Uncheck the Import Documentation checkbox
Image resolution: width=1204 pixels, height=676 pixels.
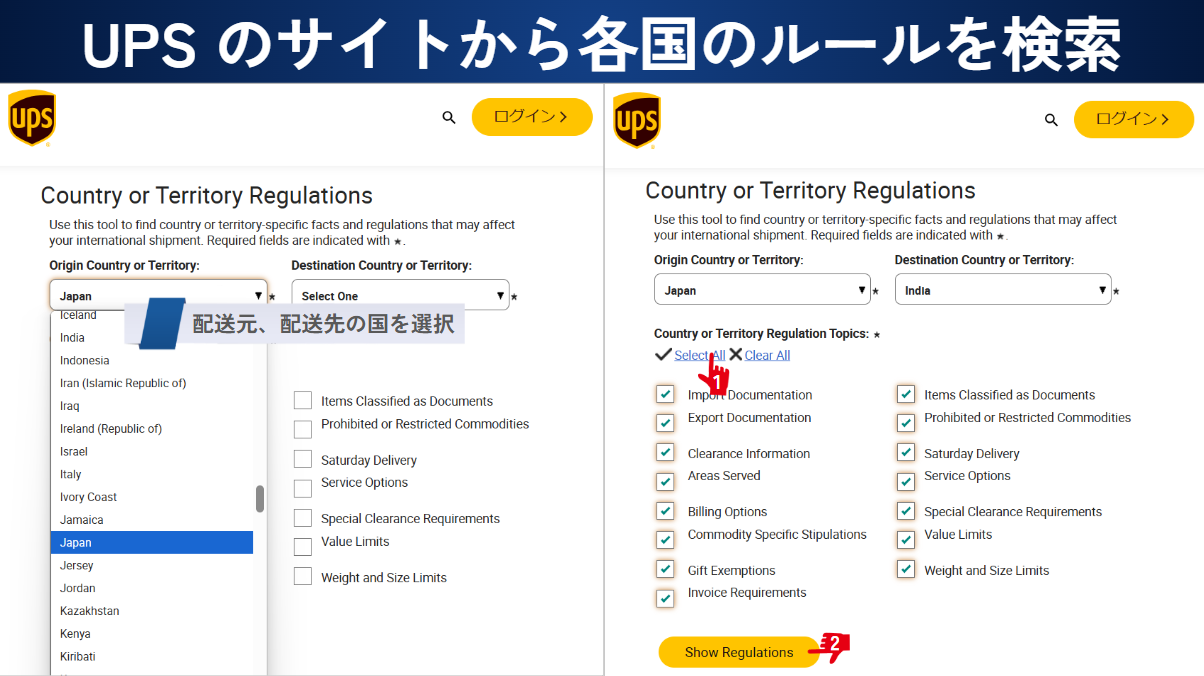click(665, 394)
